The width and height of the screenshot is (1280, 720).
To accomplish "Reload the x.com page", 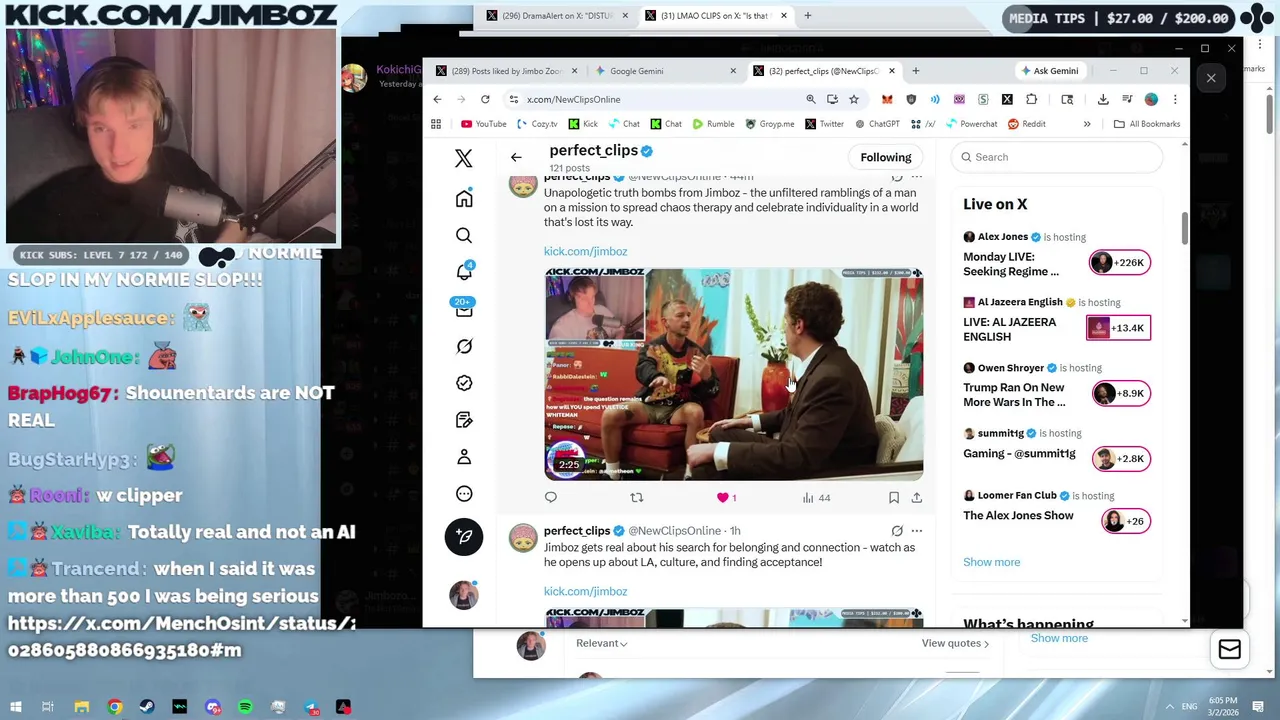I will (x=485, y=99).
